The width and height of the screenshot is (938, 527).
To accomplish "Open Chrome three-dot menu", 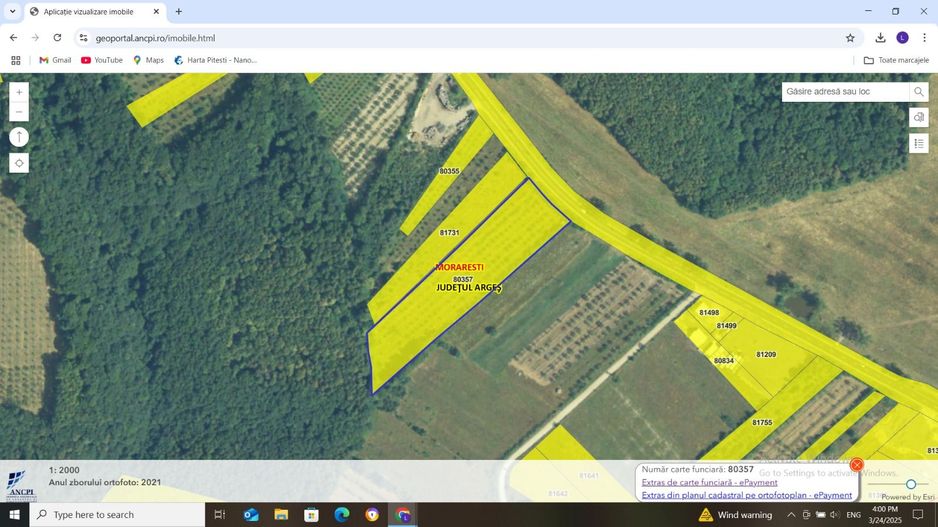I will [x=924, y=38].
